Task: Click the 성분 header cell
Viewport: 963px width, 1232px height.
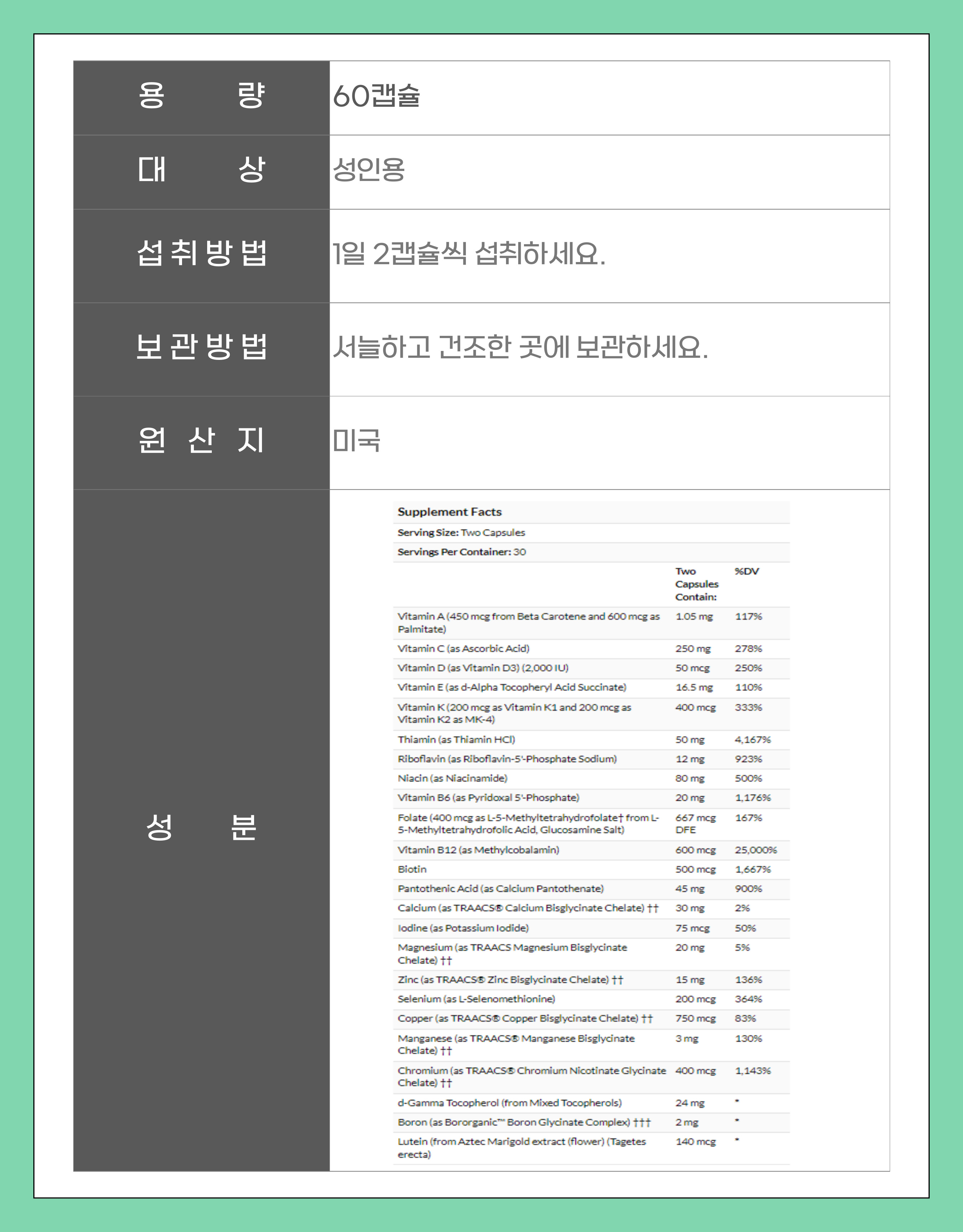Action: pyautogui.click(x=201, y=830)
